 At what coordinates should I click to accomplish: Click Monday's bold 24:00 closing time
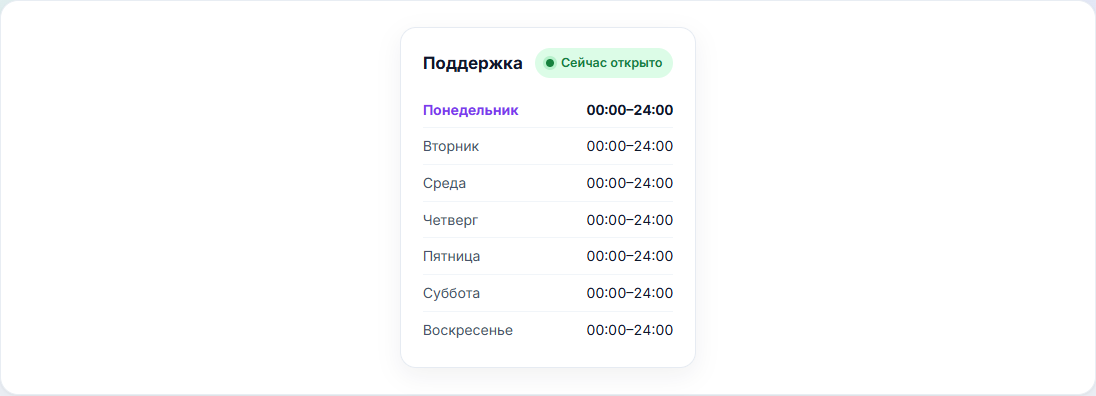[x=654, y=110]
